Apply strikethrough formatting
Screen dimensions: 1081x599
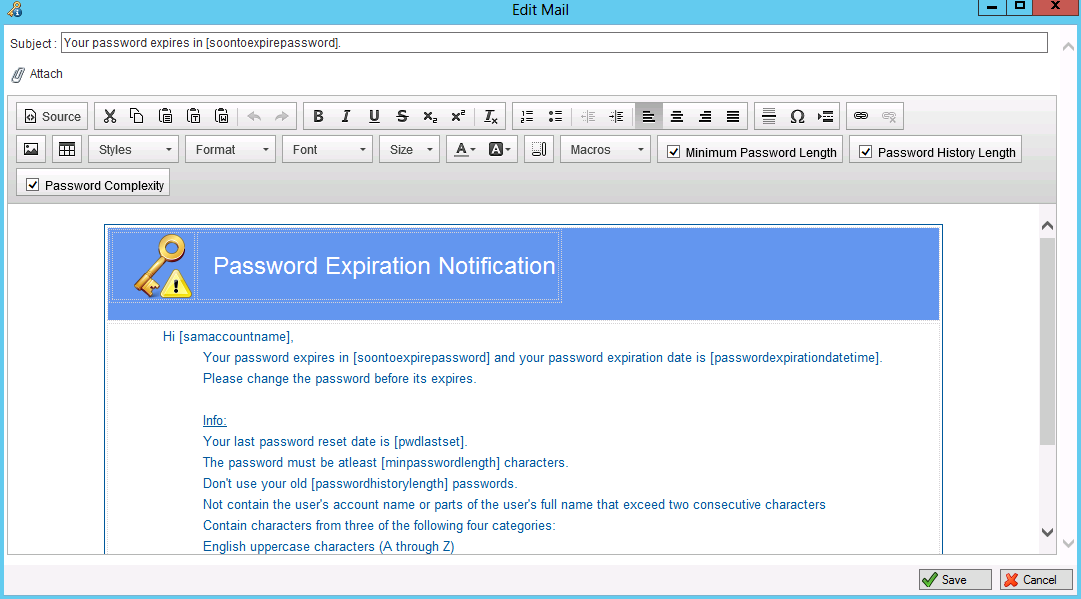click(402, 116)
